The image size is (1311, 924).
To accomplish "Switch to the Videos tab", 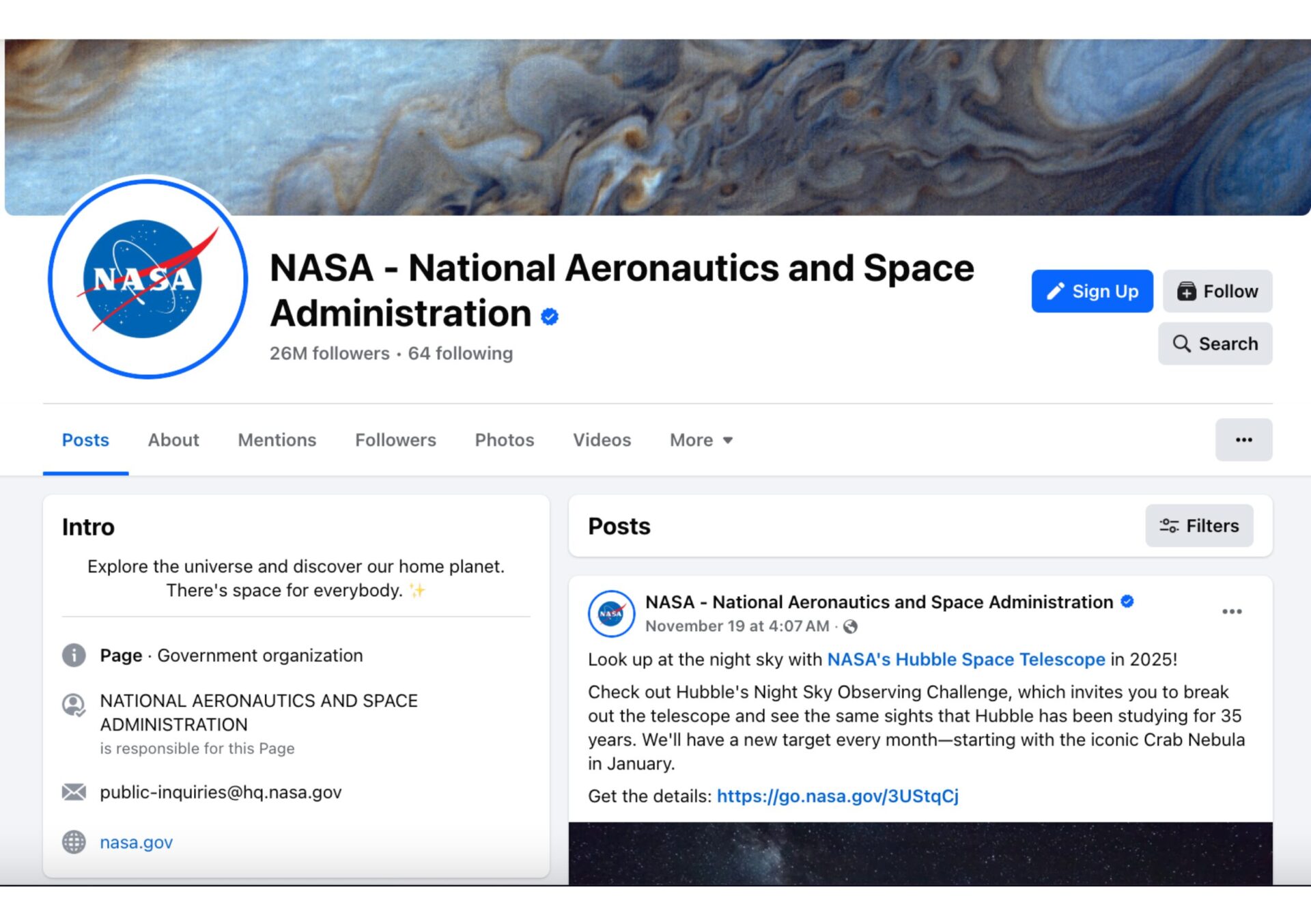I will (x=602, y=440).
